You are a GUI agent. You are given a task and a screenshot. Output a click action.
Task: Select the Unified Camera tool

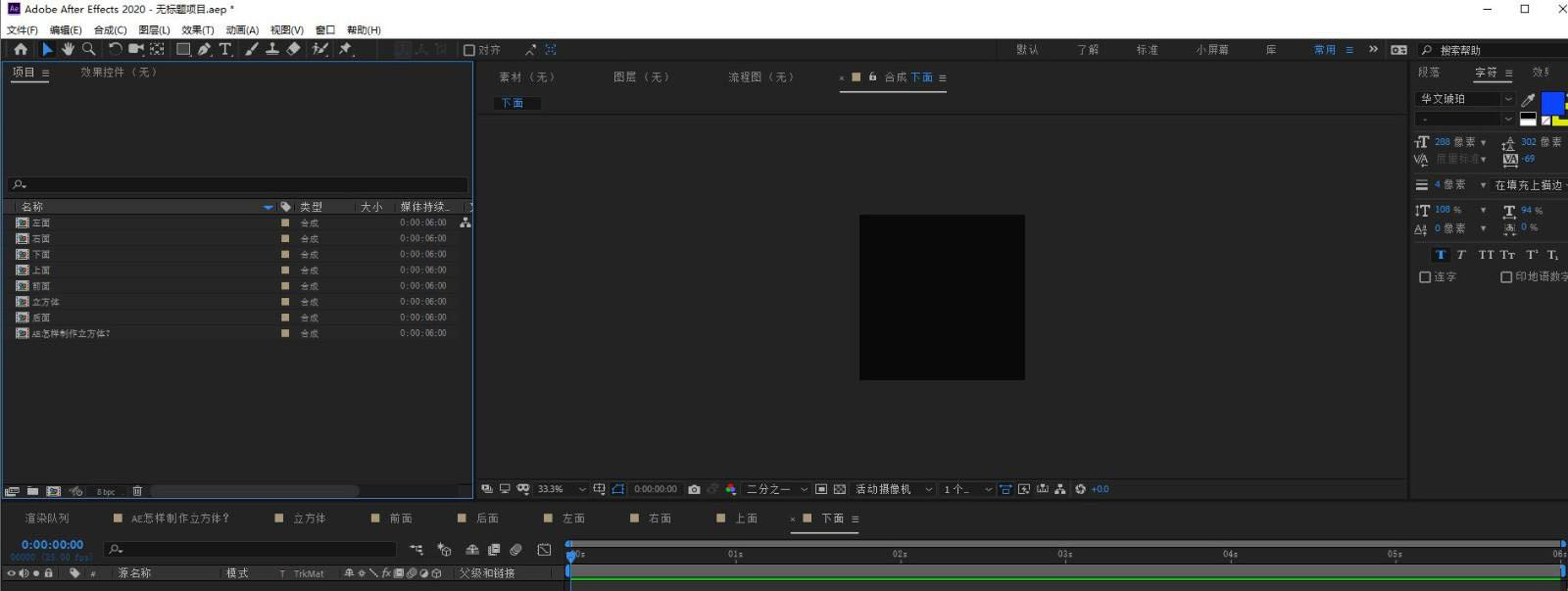click(x=136, y=49)
